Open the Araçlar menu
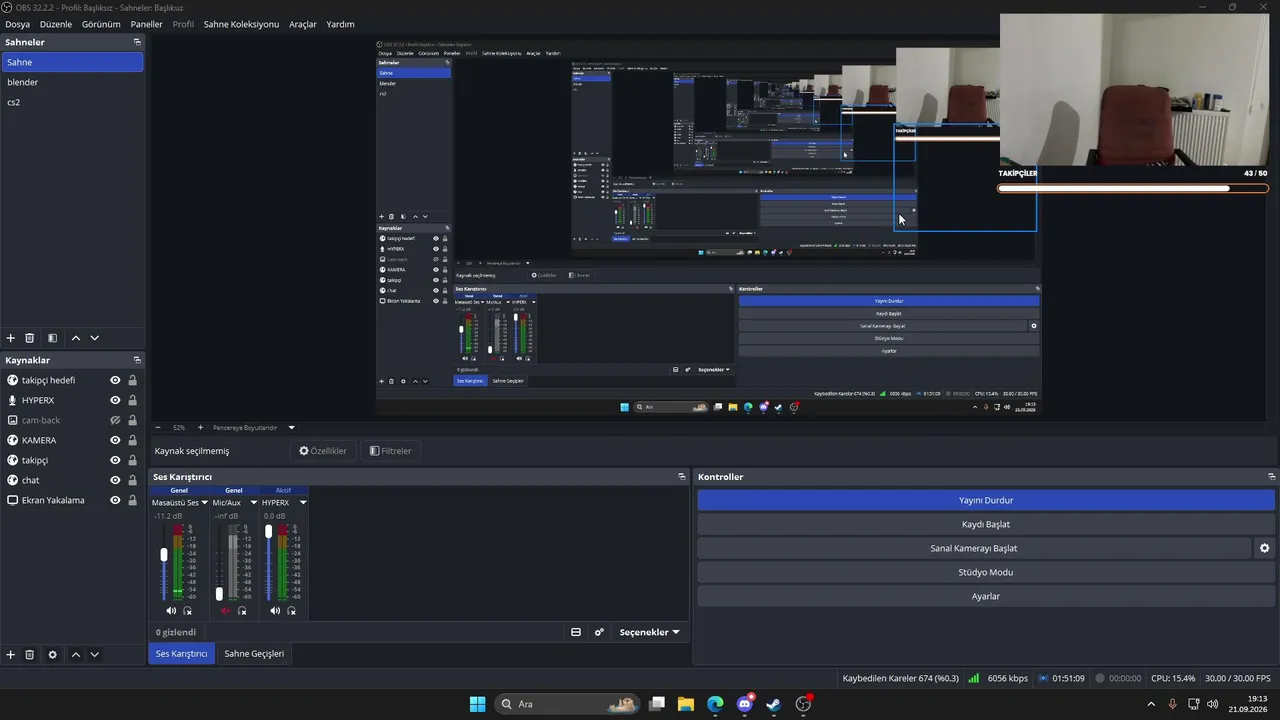 click(x=303, y=24)
